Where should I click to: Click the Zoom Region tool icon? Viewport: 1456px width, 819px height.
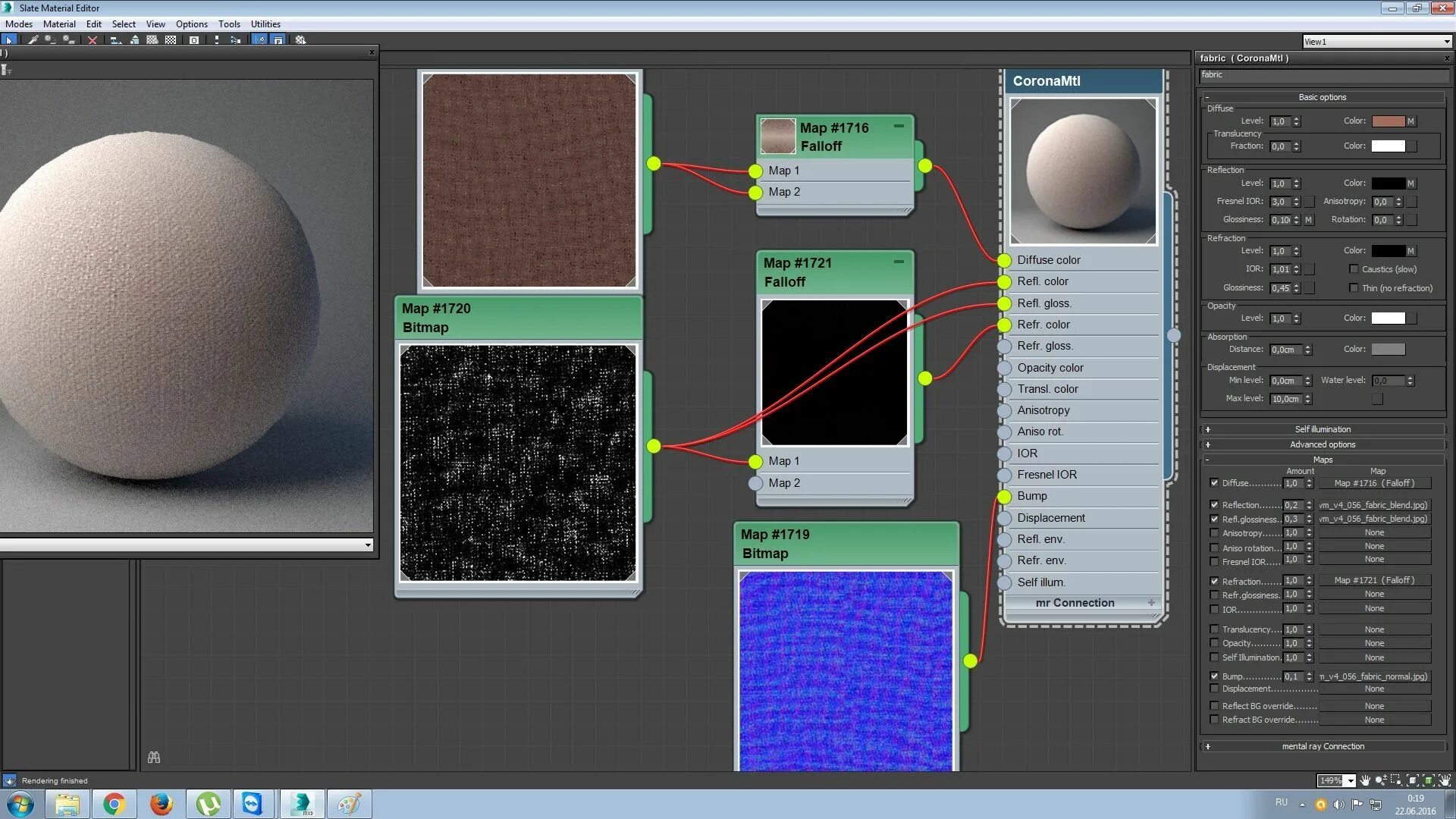1396,780
